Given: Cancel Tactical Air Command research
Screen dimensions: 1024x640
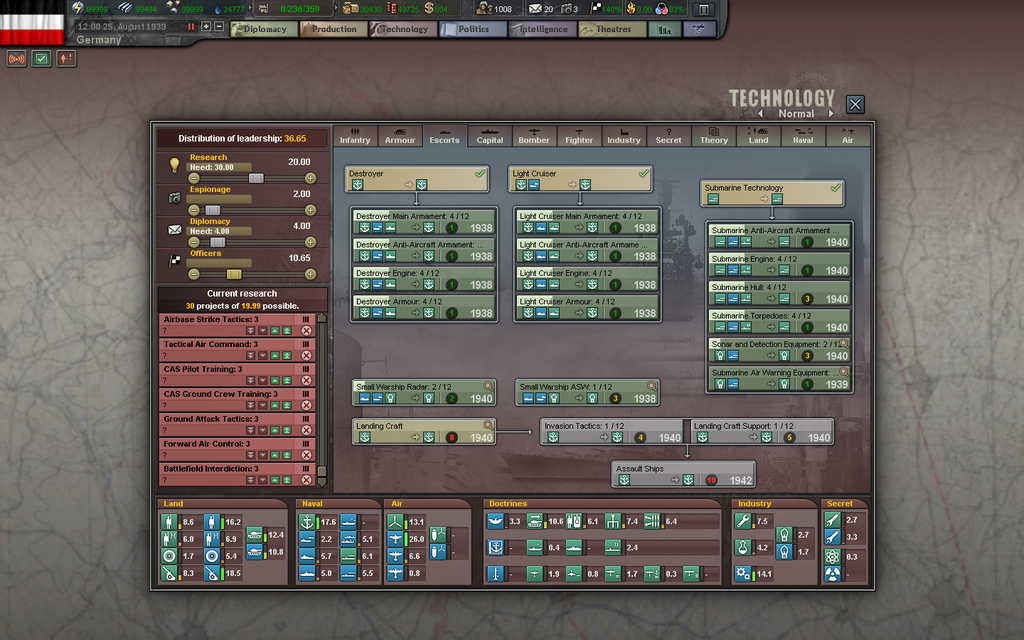Looking at the screenshot, I should (x=306, y=356).
